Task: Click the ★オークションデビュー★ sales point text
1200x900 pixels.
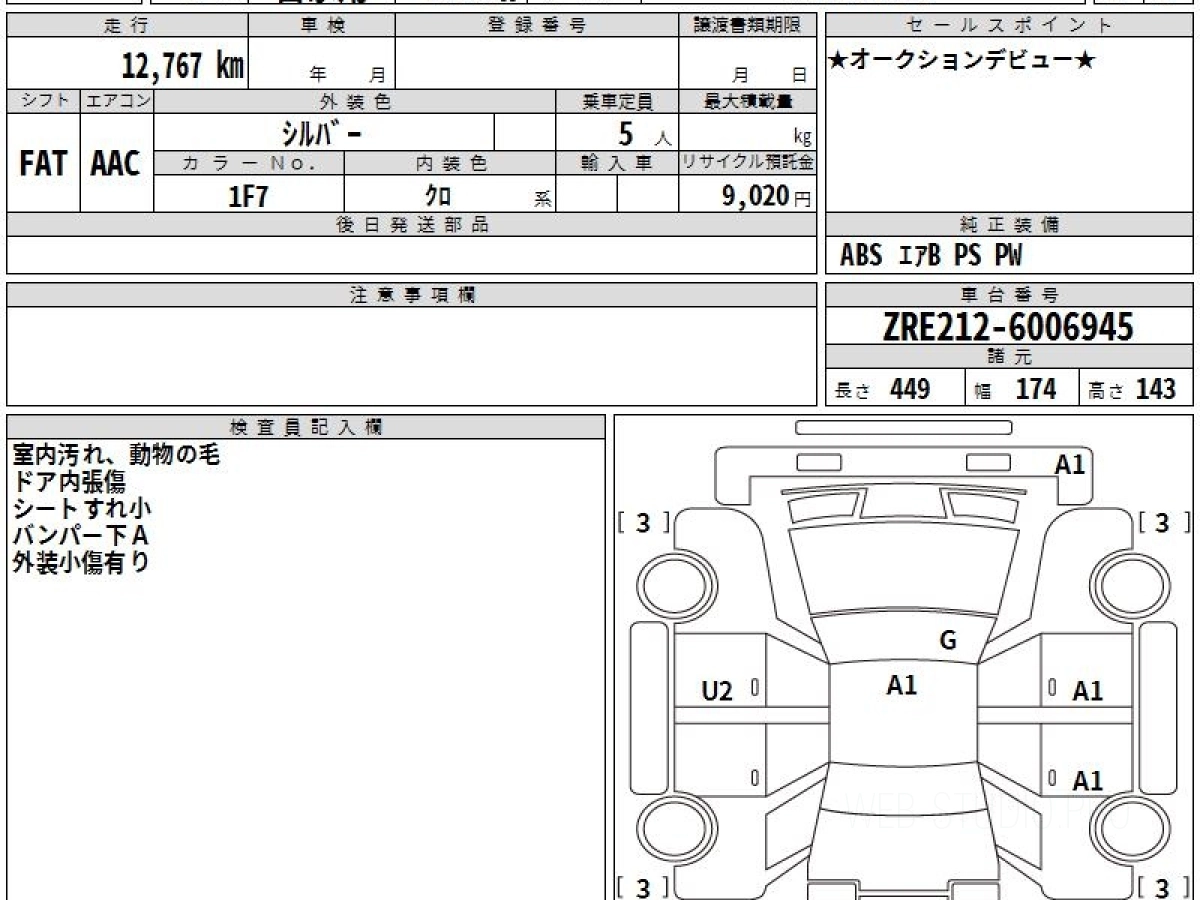Action: 962,61
